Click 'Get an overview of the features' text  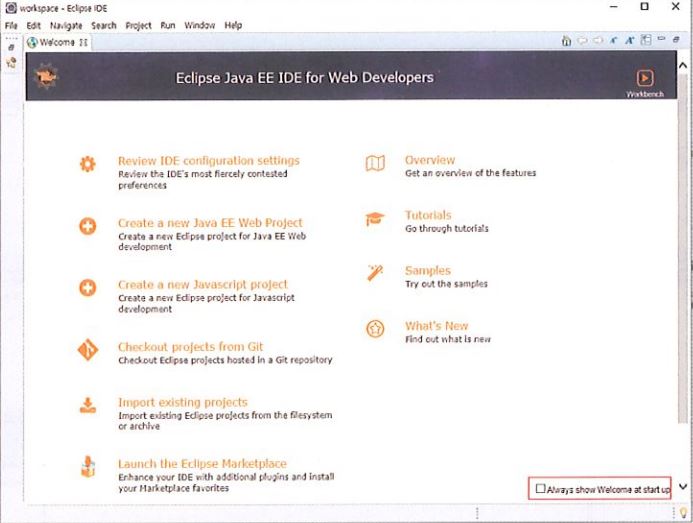click(470, 173)
